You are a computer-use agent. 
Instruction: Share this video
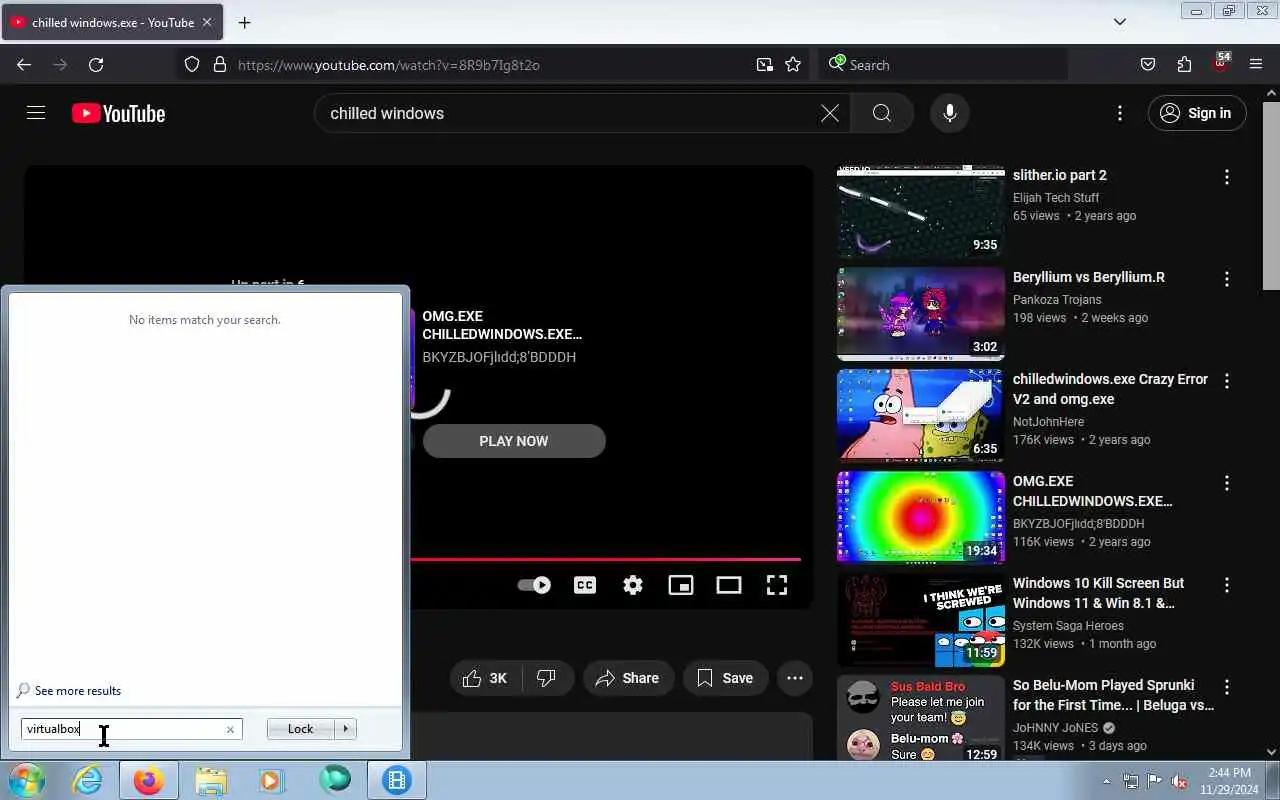pos(628,678)
